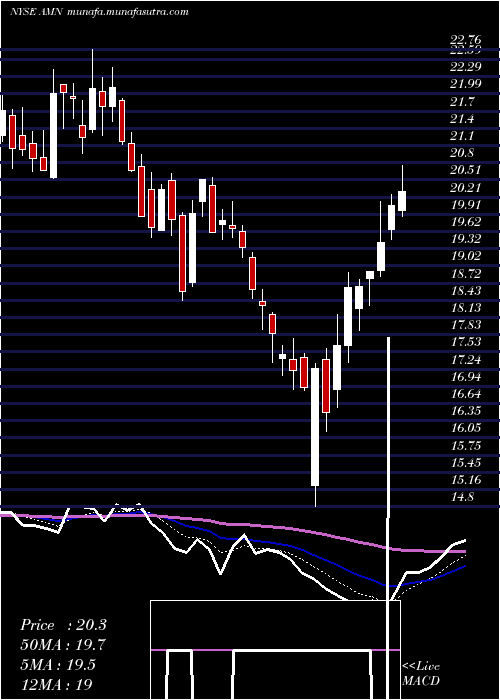Select the 22.76 price axis label

point(466,41)
